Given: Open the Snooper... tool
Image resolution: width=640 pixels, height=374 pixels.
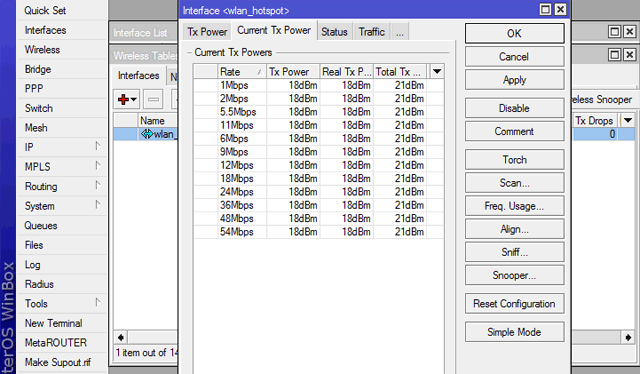Looking at the screenshot, I should (x=514, y=276).
